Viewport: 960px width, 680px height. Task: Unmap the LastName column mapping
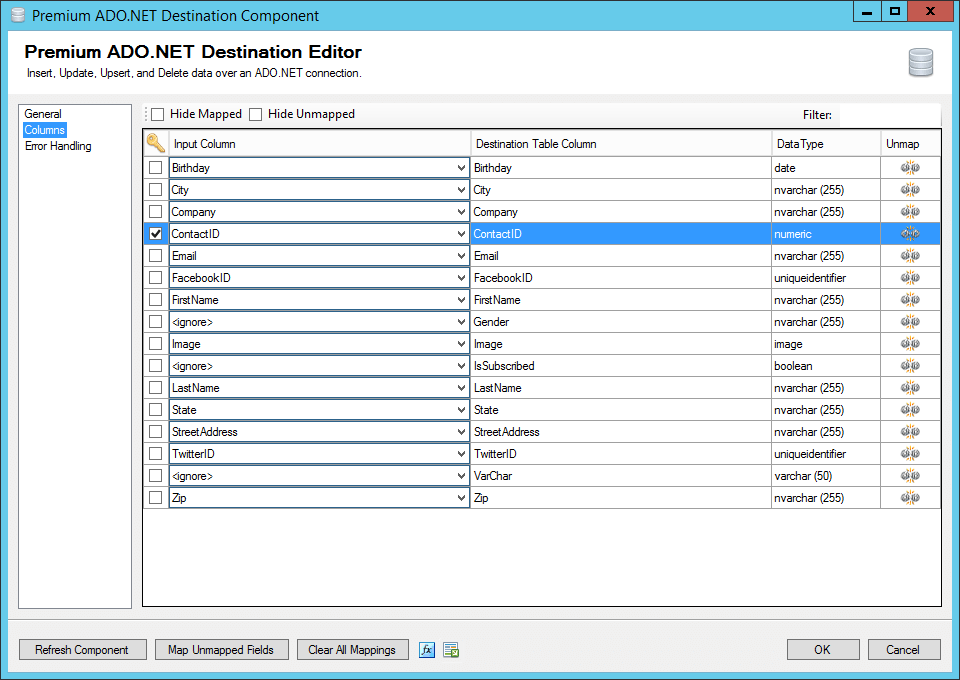coord(910,388)
